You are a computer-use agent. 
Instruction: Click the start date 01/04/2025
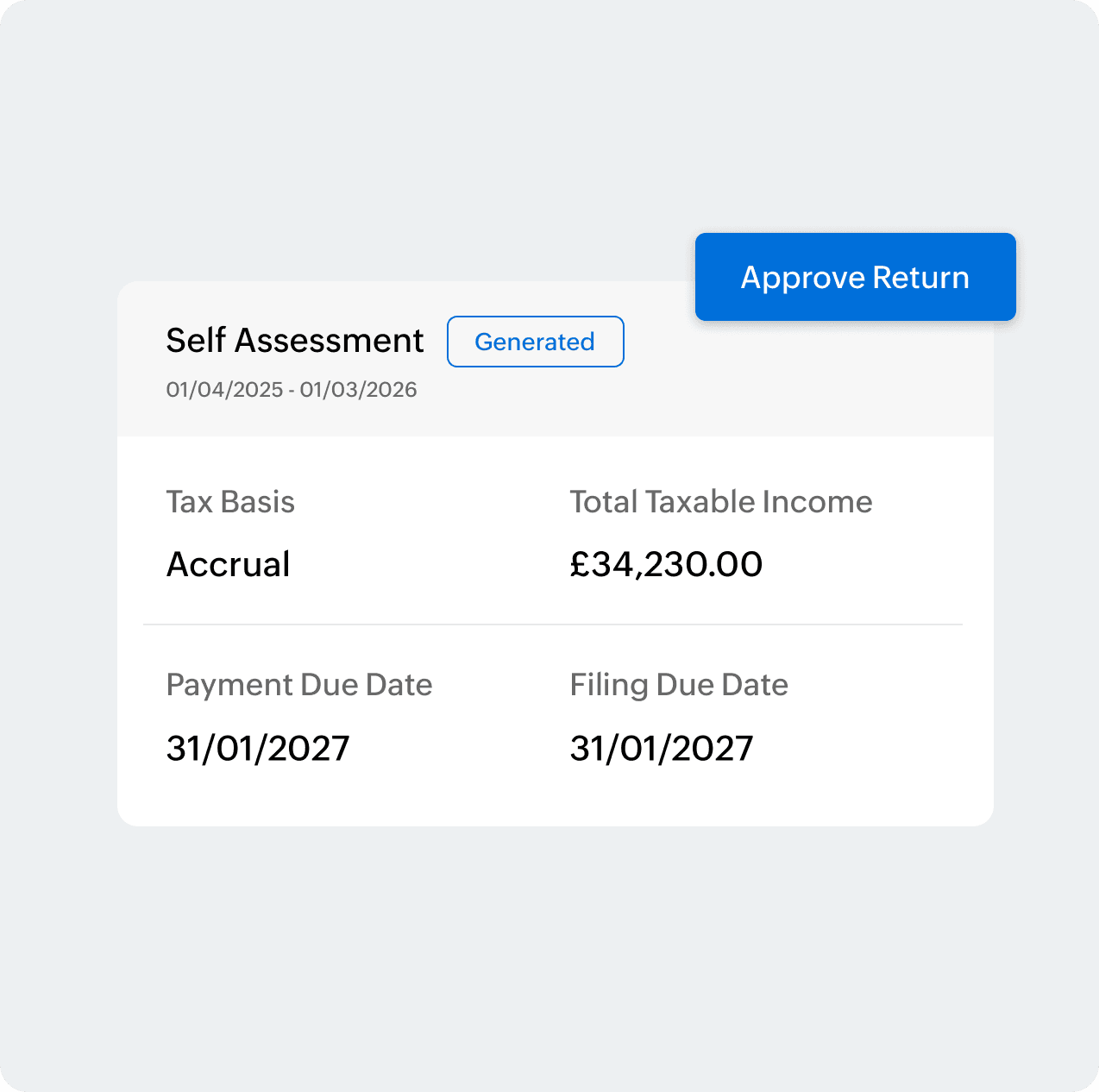[x=225, y=390]
